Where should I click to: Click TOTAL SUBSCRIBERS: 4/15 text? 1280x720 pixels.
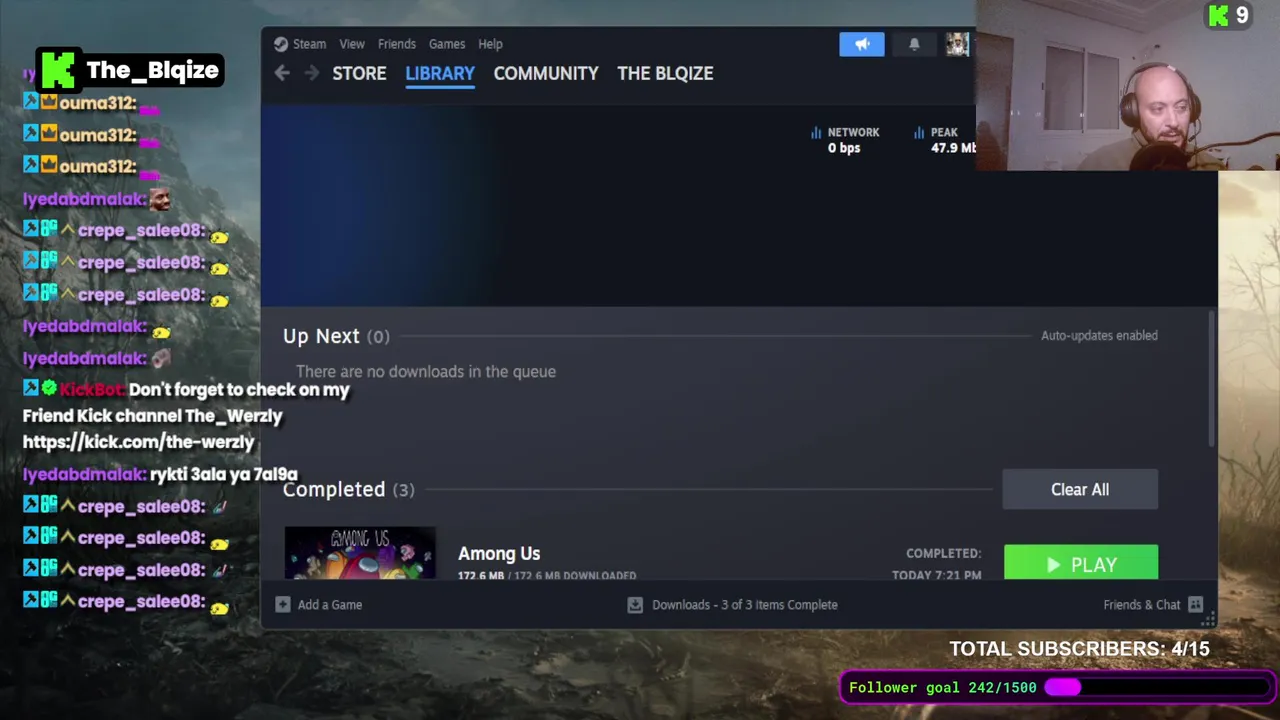pyautogui.click(x=1079, y=649)
